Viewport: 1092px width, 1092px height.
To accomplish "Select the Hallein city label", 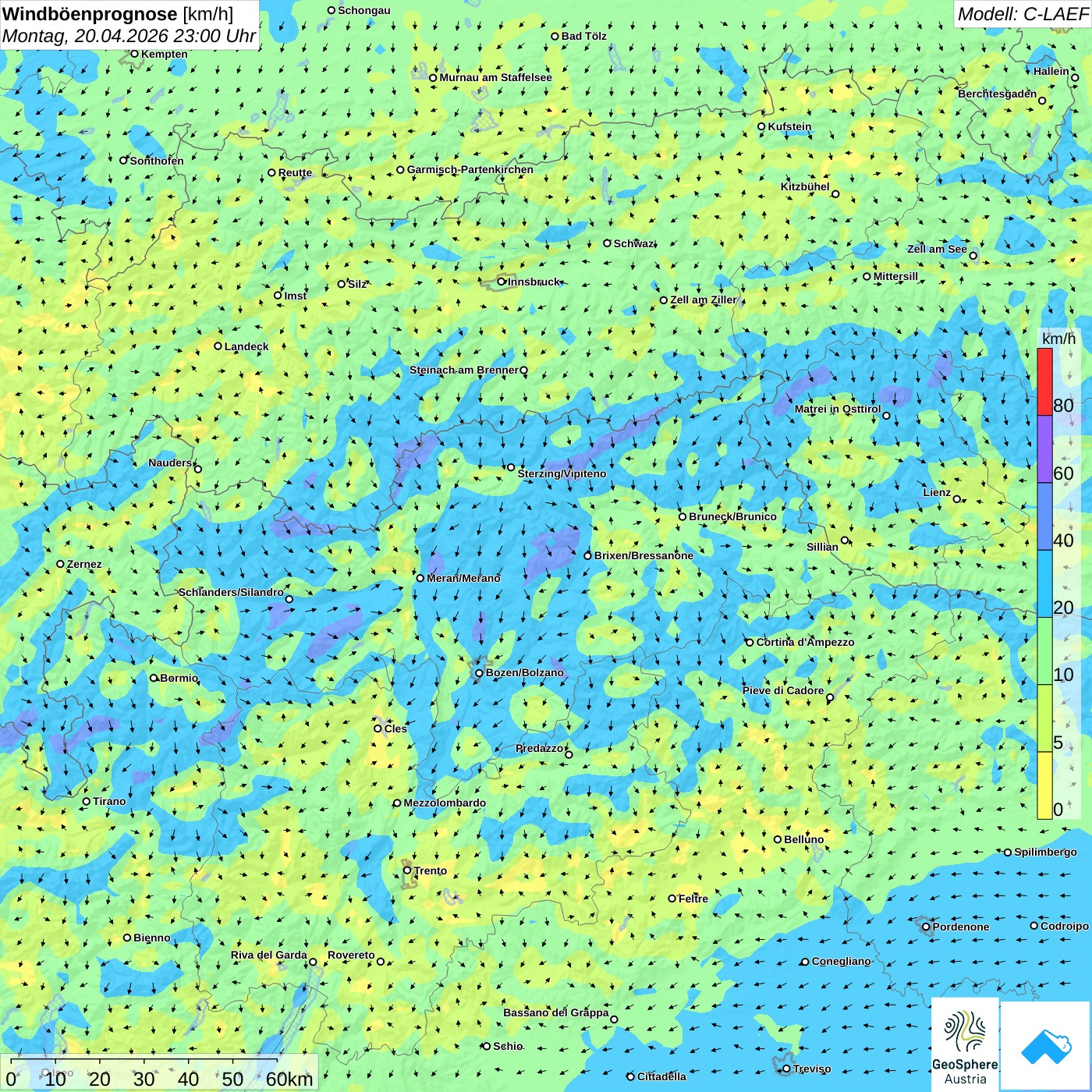I will (1051, 71).
